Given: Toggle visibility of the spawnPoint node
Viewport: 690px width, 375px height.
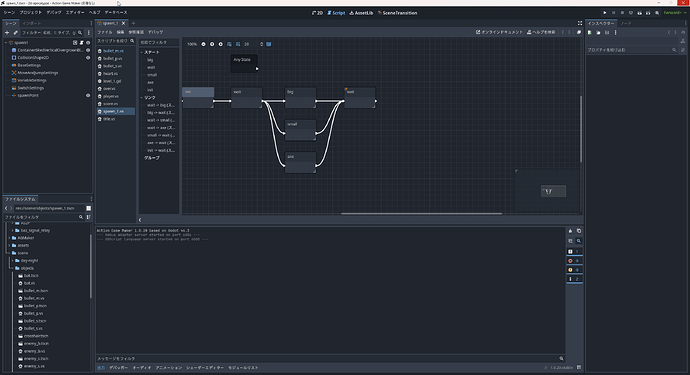Looking at the screenshot, I should pyautogui.click(x=88, y=95).
